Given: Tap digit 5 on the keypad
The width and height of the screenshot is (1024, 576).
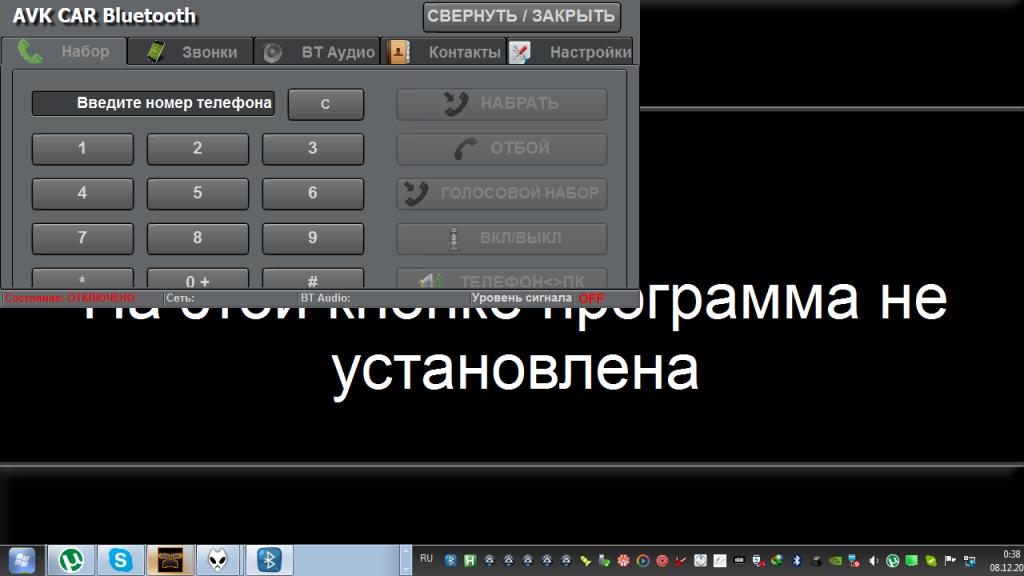Looking at the screenshot, I should point(197,193).
